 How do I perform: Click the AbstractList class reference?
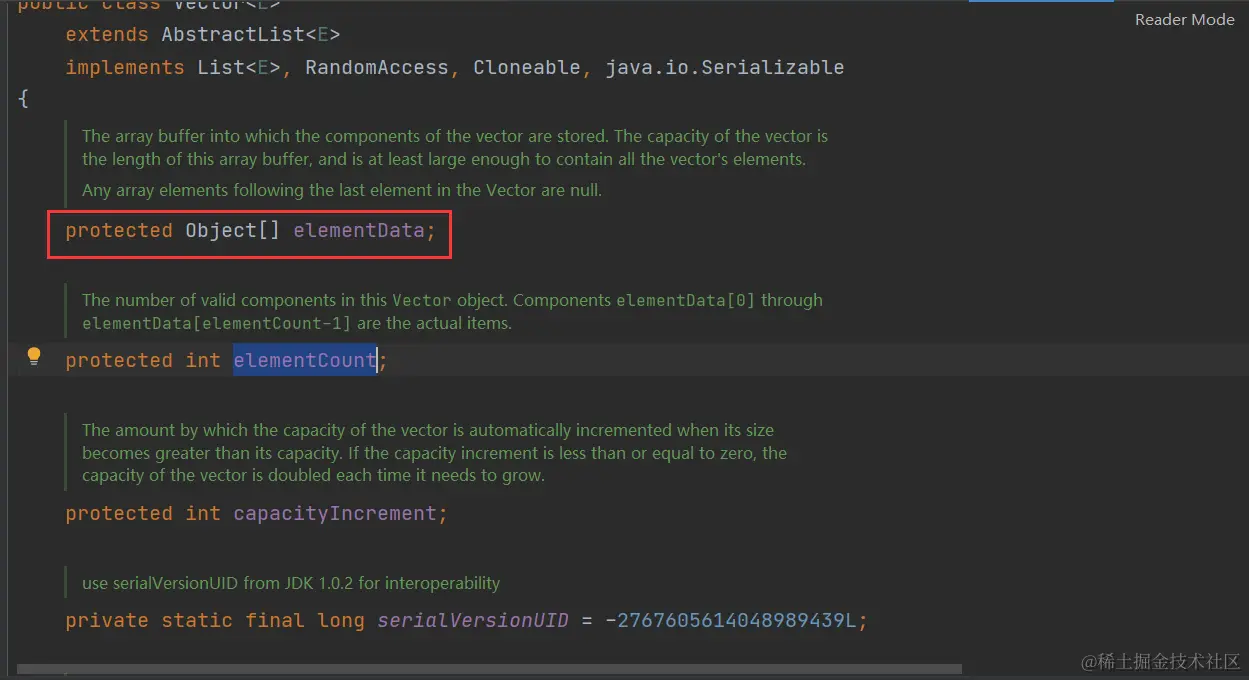[x=233, y=35]
